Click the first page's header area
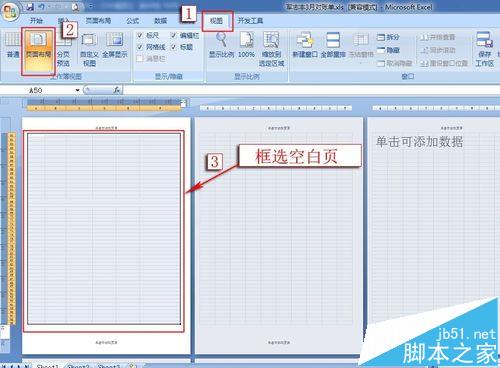 tap(106, 128)
